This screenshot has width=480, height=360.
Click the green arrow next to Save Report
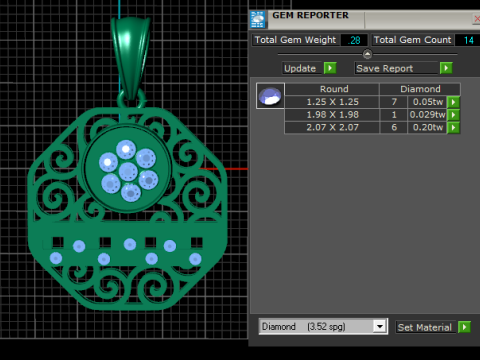(446, 68)
